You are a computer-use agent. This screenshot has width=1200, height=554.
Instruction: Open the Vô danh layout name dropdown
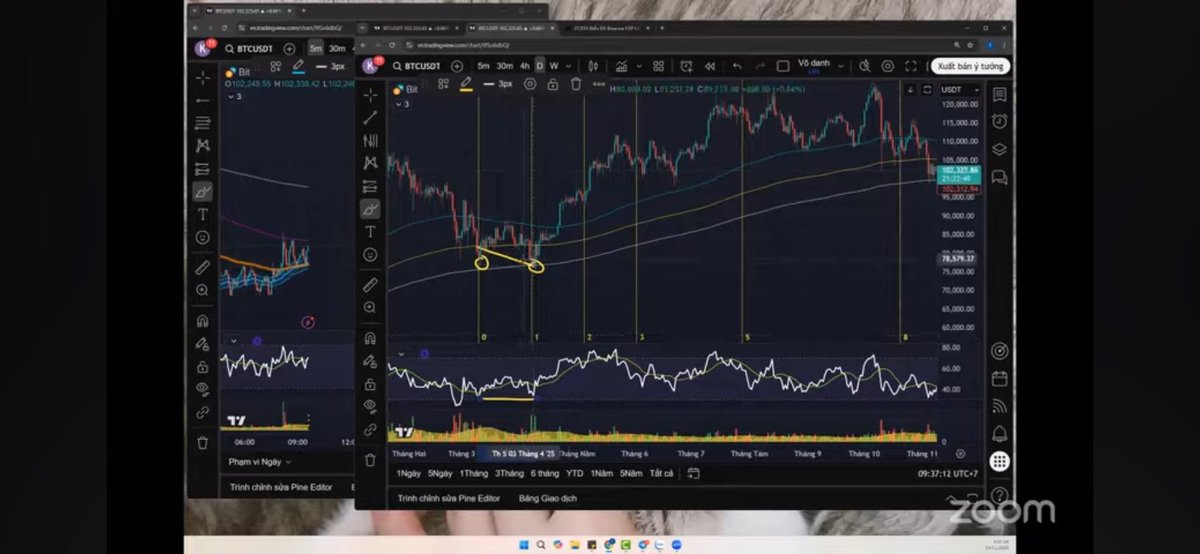820,64
